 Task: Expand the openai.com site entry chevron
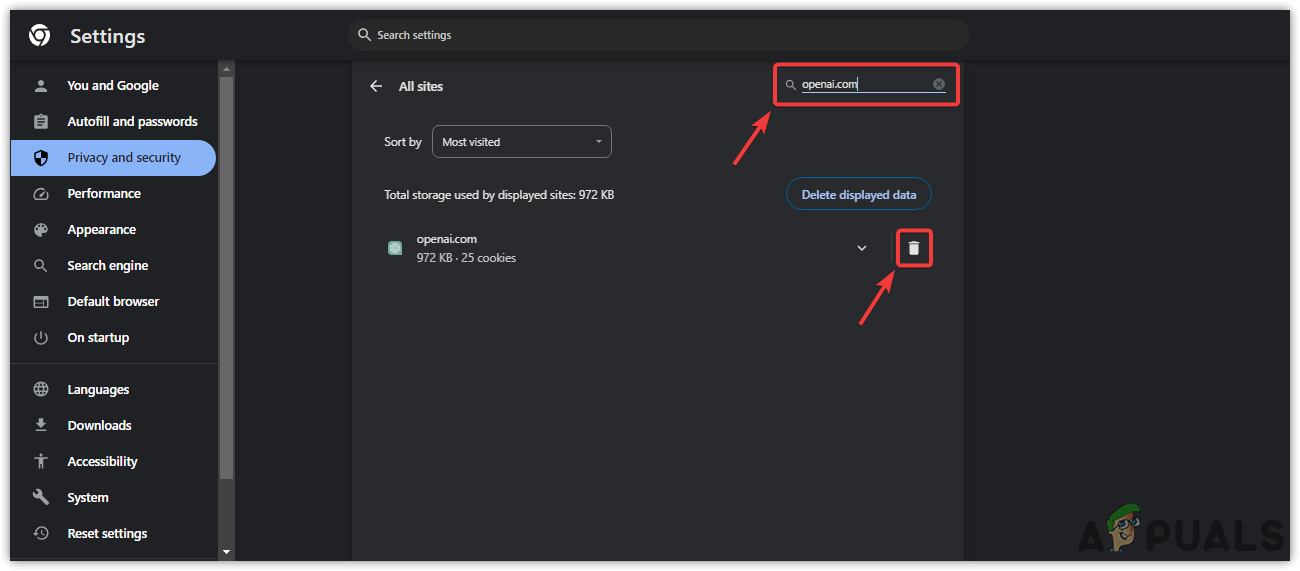pos(862,248)
